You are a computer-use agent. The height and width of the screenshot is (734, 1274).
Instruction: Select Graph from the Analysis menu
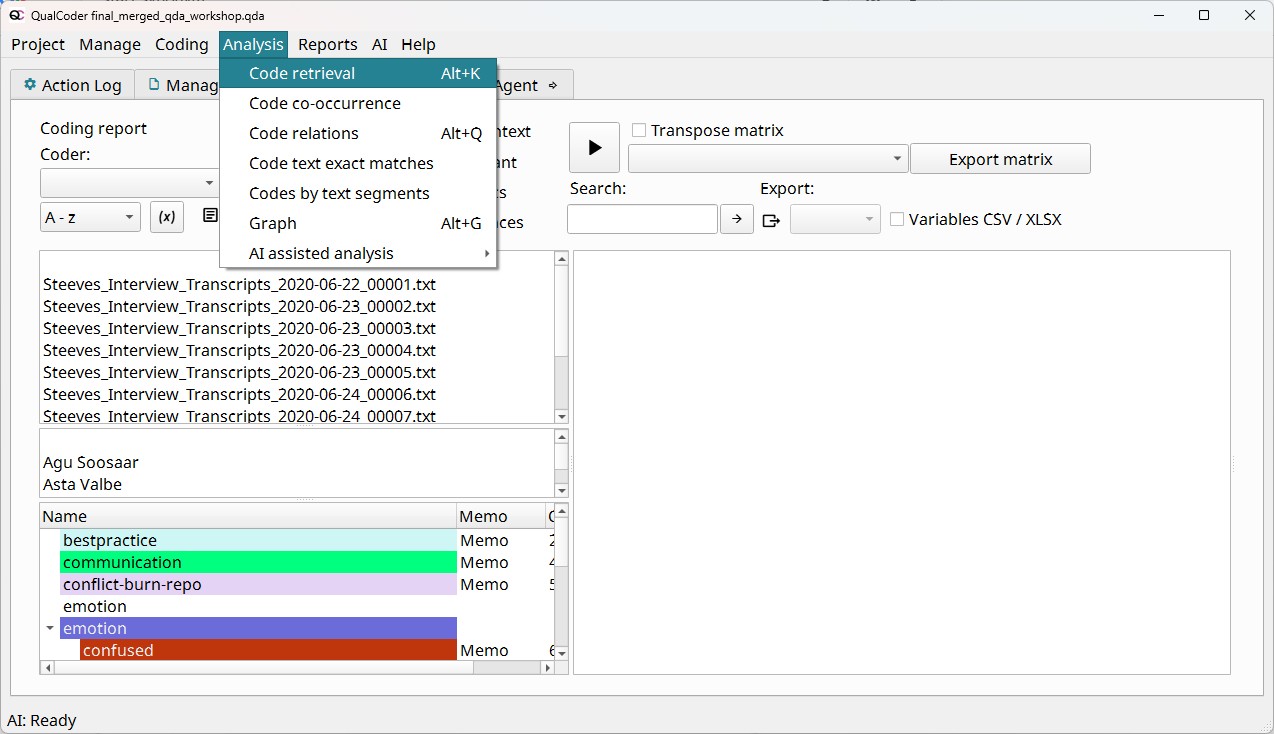[x=358, y=223]
